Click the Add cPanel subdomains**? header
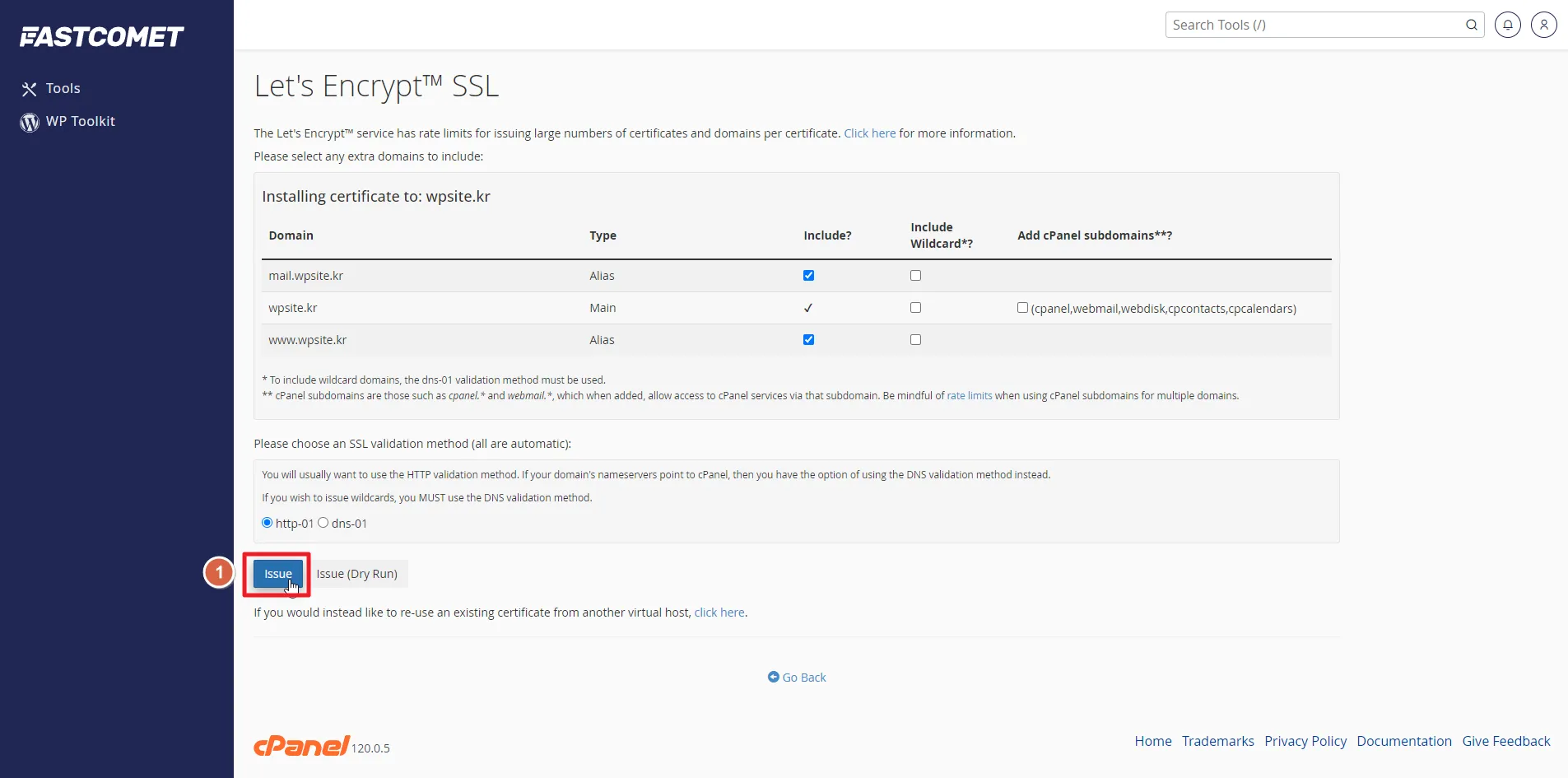 point(1094,235)
